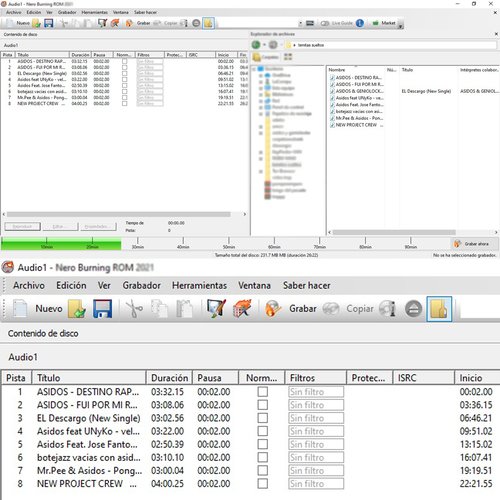The width and height of the screenshot is (500, 500).
Task: Open Sin filtro box for track 2 in enlarged list
Action: (x=316, y=405)
